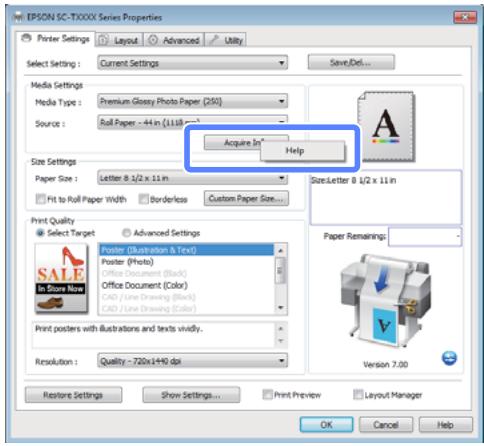
Task: Click the target list's down scroll arrow
Action: point(280,308)
